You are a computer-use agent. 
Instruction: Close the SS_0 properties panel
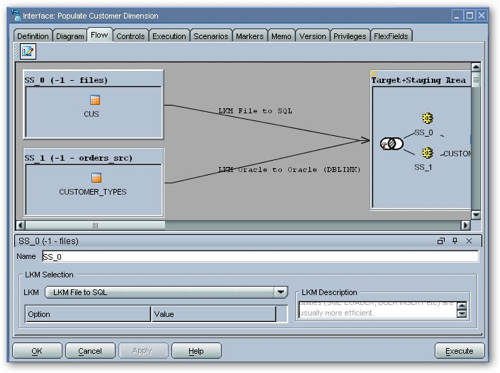pyautogui.click(x=469, y=241)
